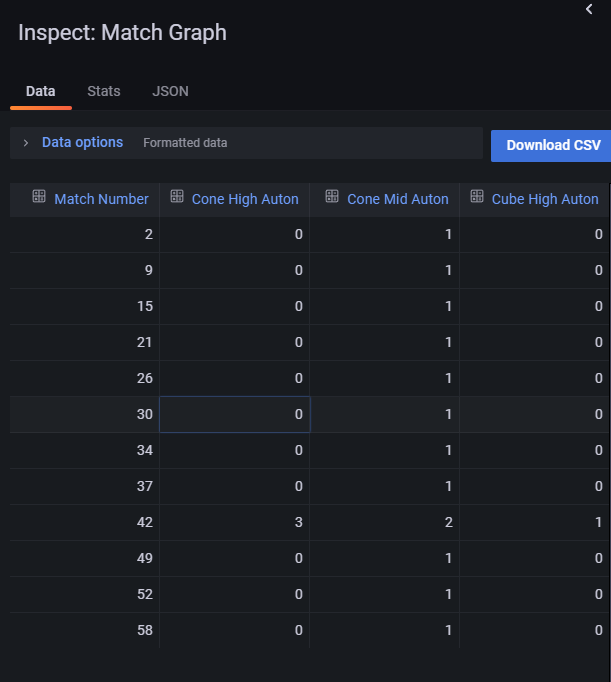
Task: Collapse the inspect panel with the top chevron
Action: point(589,9)
